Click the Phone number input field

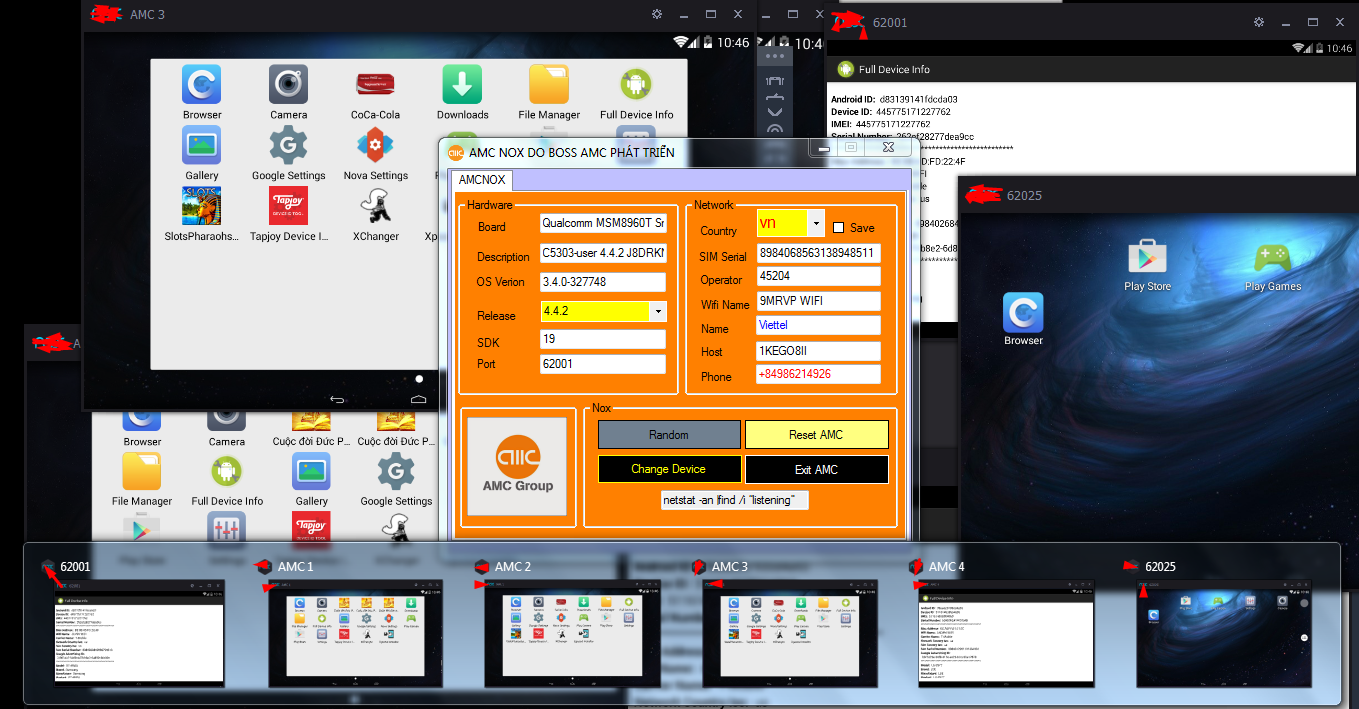[819, 374]
